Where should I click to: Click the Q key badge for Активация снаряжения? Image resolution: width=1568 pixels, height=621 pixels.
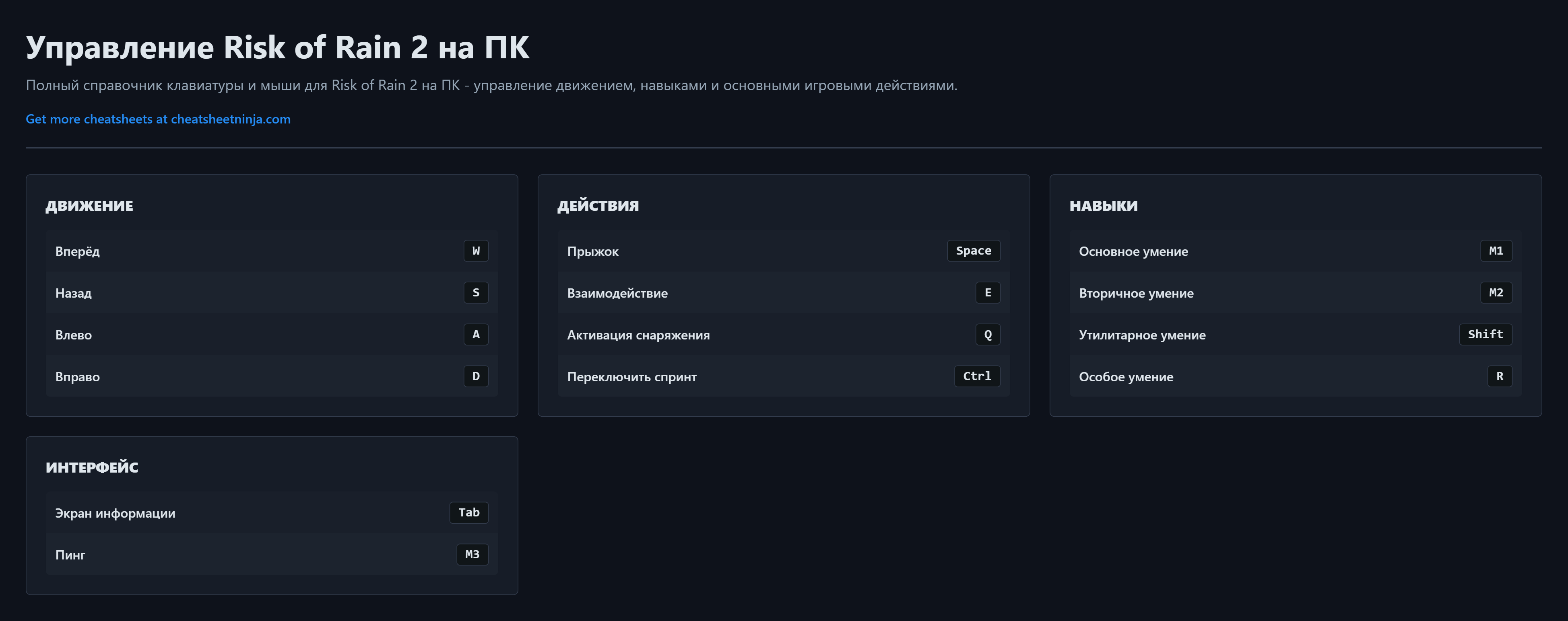tap(987, 335)
